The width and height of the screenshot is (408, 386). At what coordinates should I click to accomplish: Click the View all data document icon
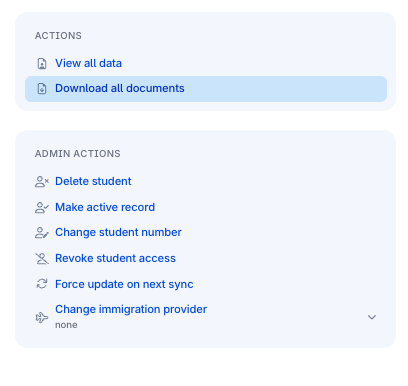(x=42, y=63)
